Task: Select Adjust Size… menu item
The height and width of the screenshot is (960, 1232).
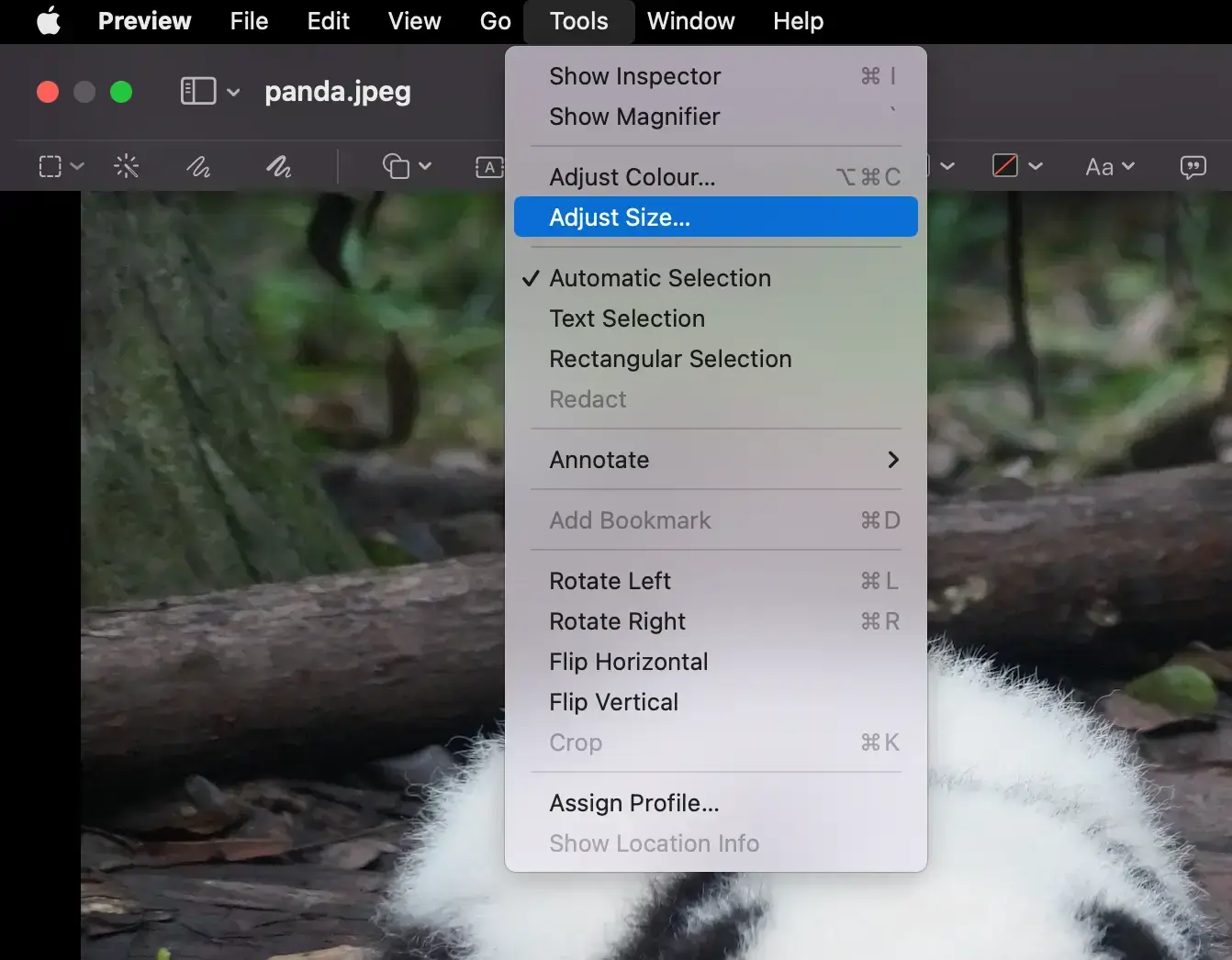Action: click(x=716, y=218)
